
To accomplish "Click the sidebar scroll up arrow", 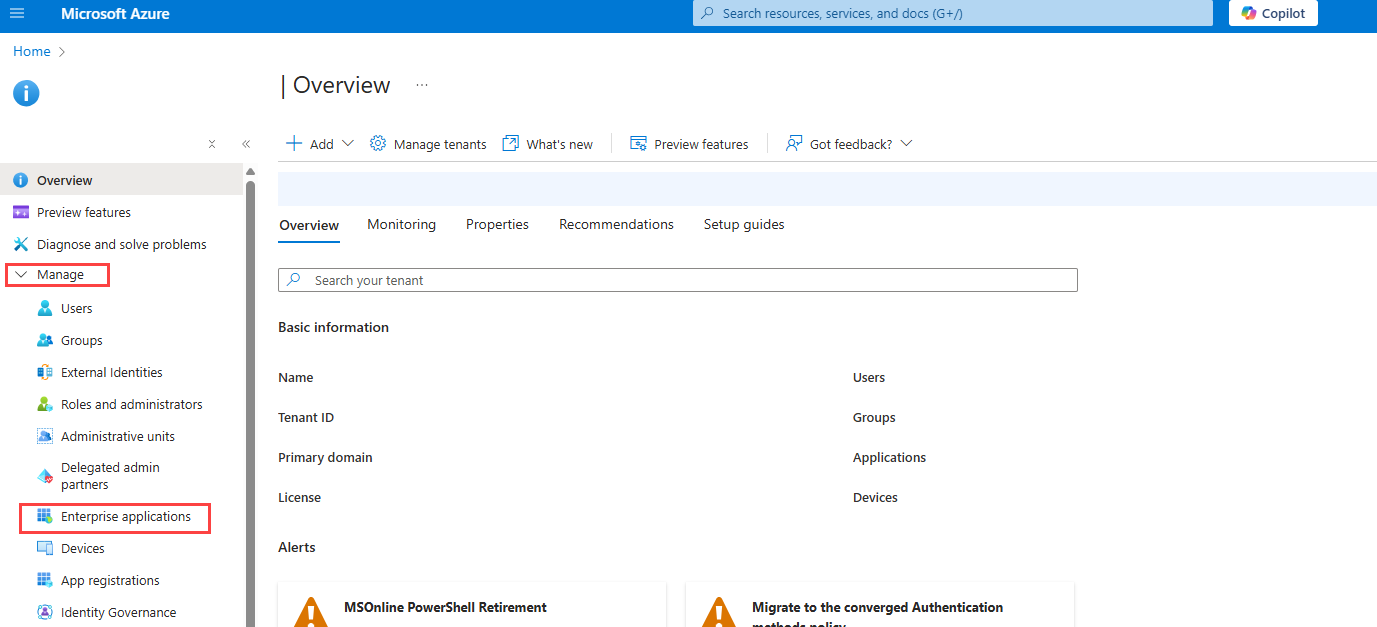I will click(x=250, y=172).
